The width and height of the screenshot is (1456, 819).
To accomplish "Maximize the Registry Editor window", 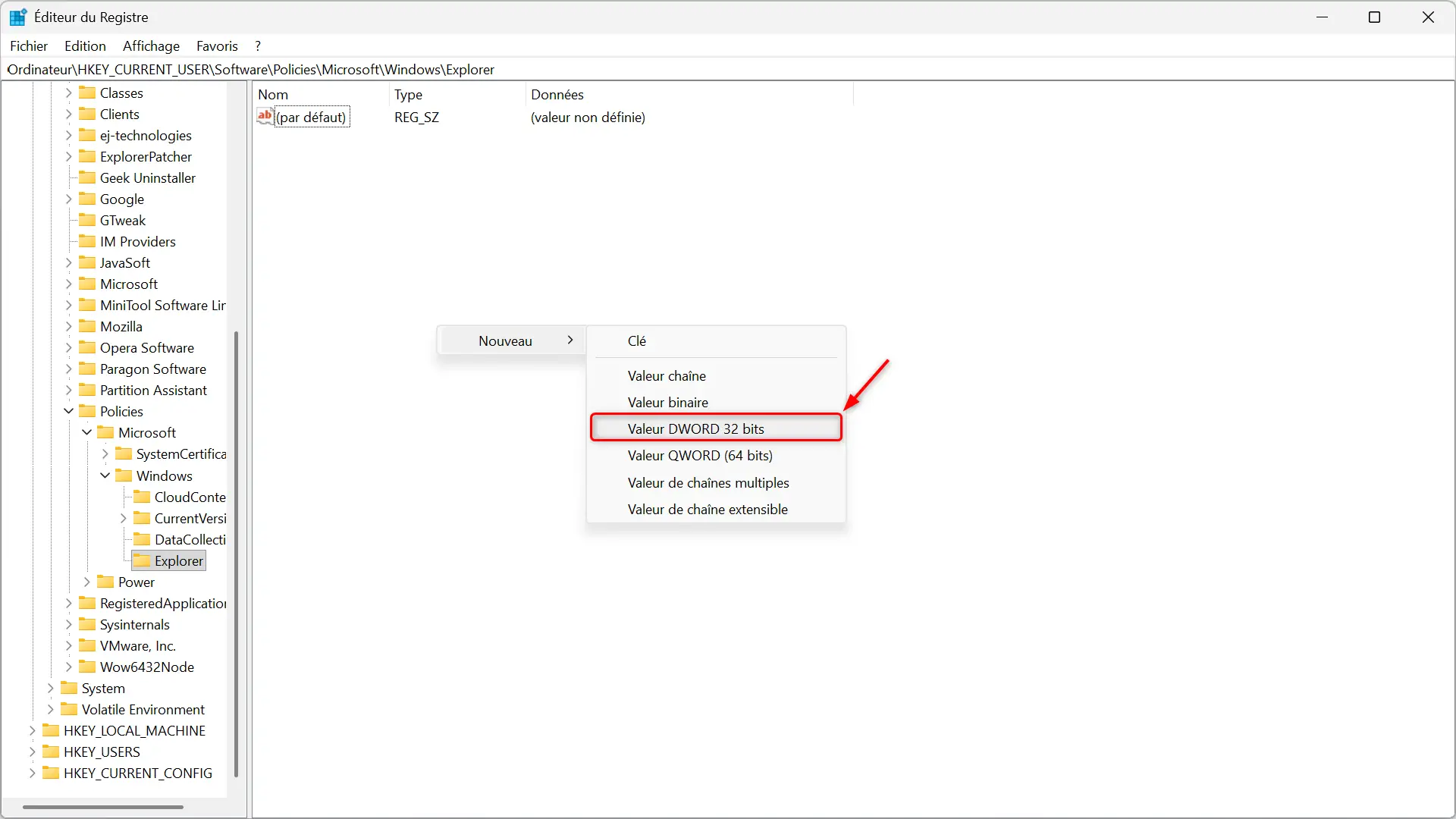I will pyautogui.click(x=1374, y=17).
